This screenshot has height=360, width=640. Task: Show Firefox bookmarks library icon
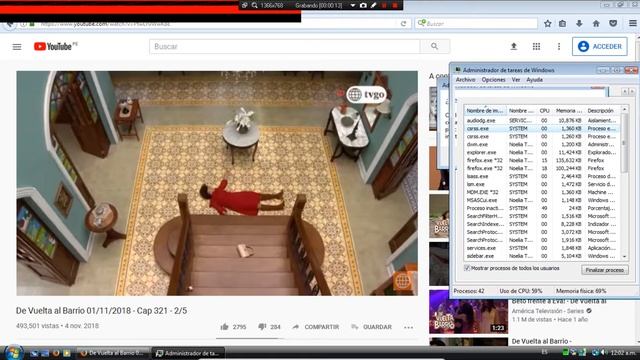(x=562, y=24)
